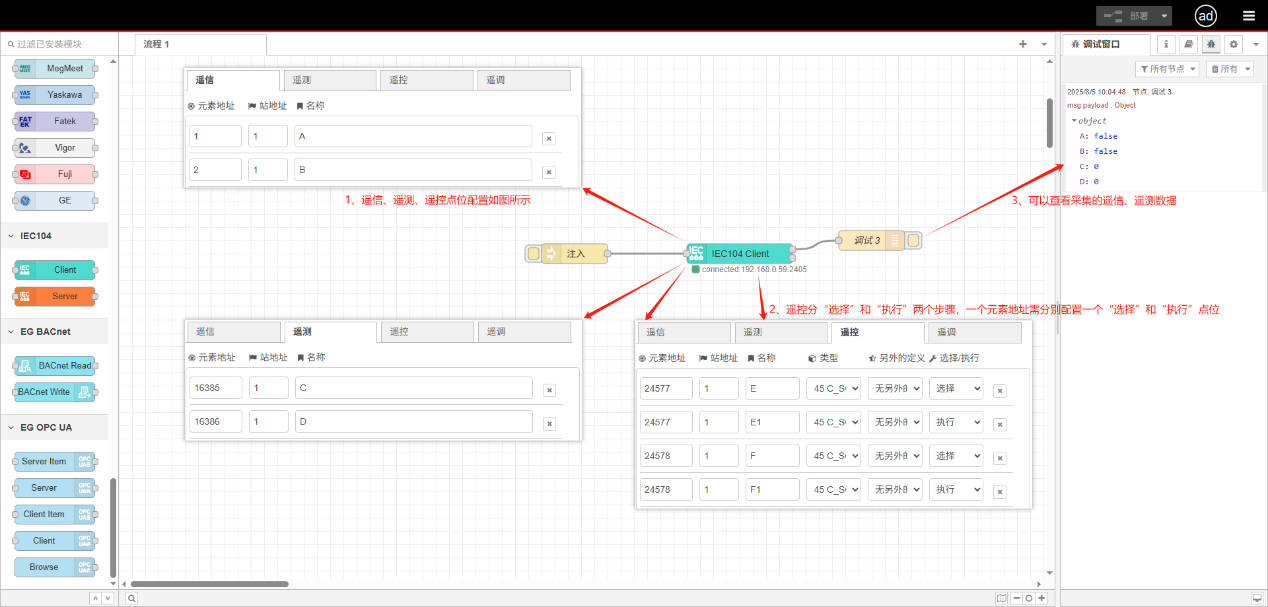Image resolution: width=1268 pixels, height=607 pixels.
Task: Toggle the navigator map icon in footer
Action: coord(1002,598)
